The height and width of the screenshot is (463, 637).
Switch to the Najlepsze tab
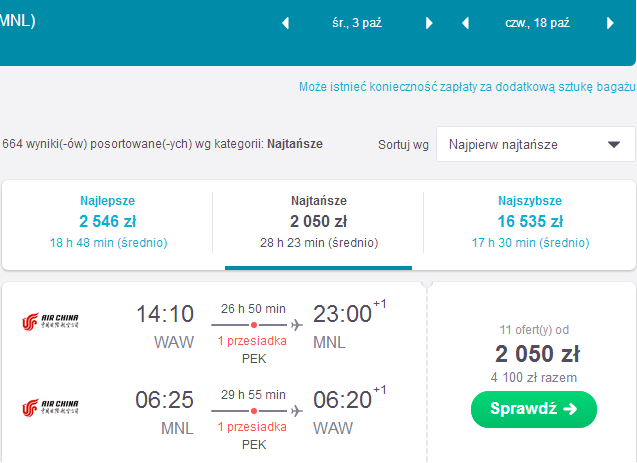108,222
